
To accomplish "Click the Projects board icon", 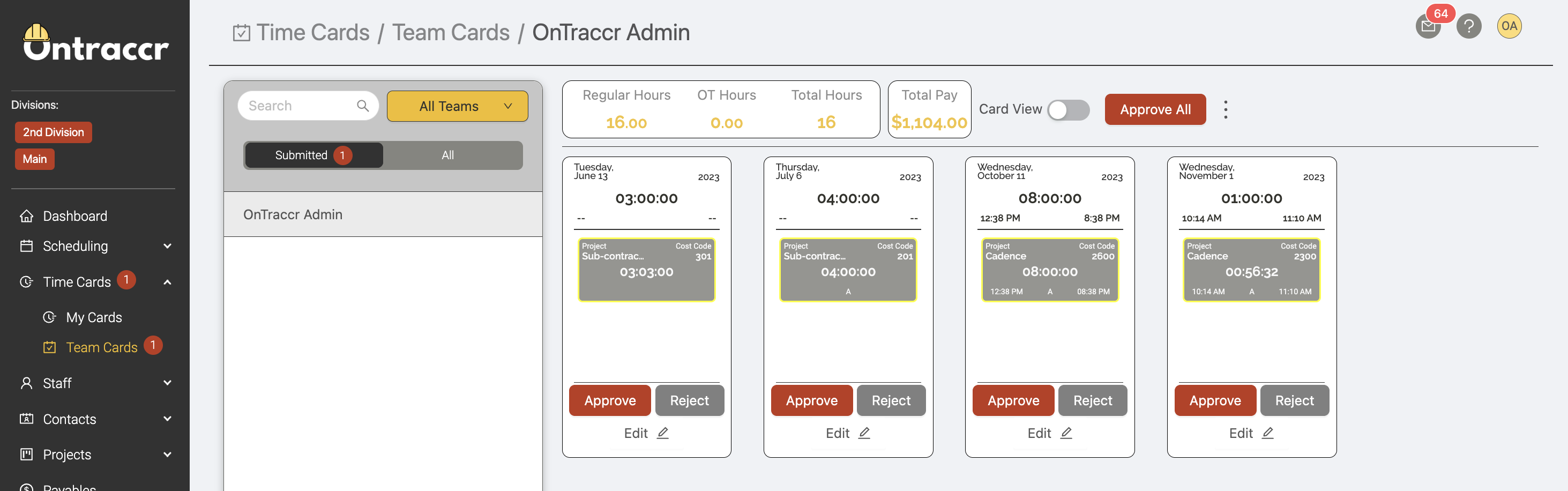I will [26, 455].
